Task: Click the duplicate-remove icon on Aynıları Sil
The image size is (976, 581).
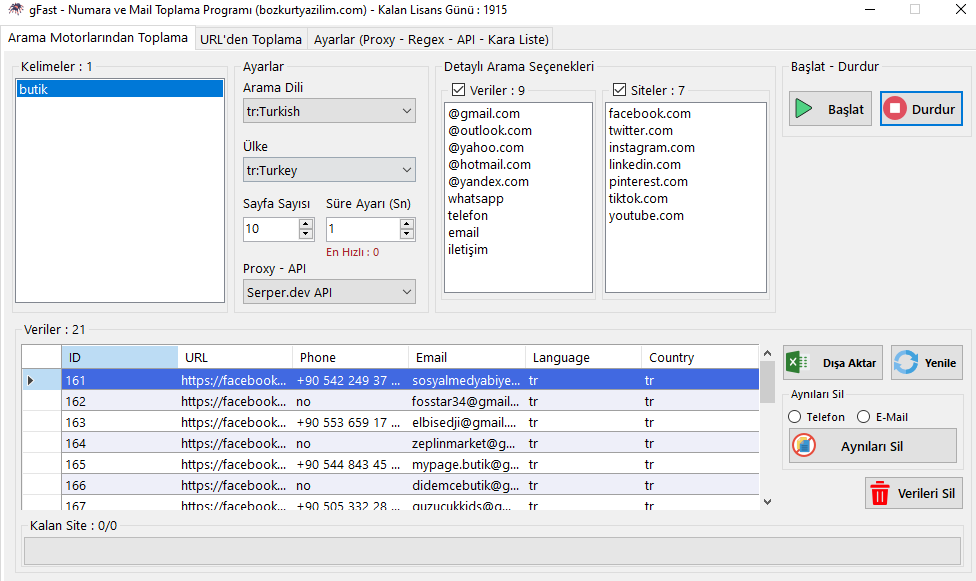Action: pyautogui.click(x=804, y=446)
